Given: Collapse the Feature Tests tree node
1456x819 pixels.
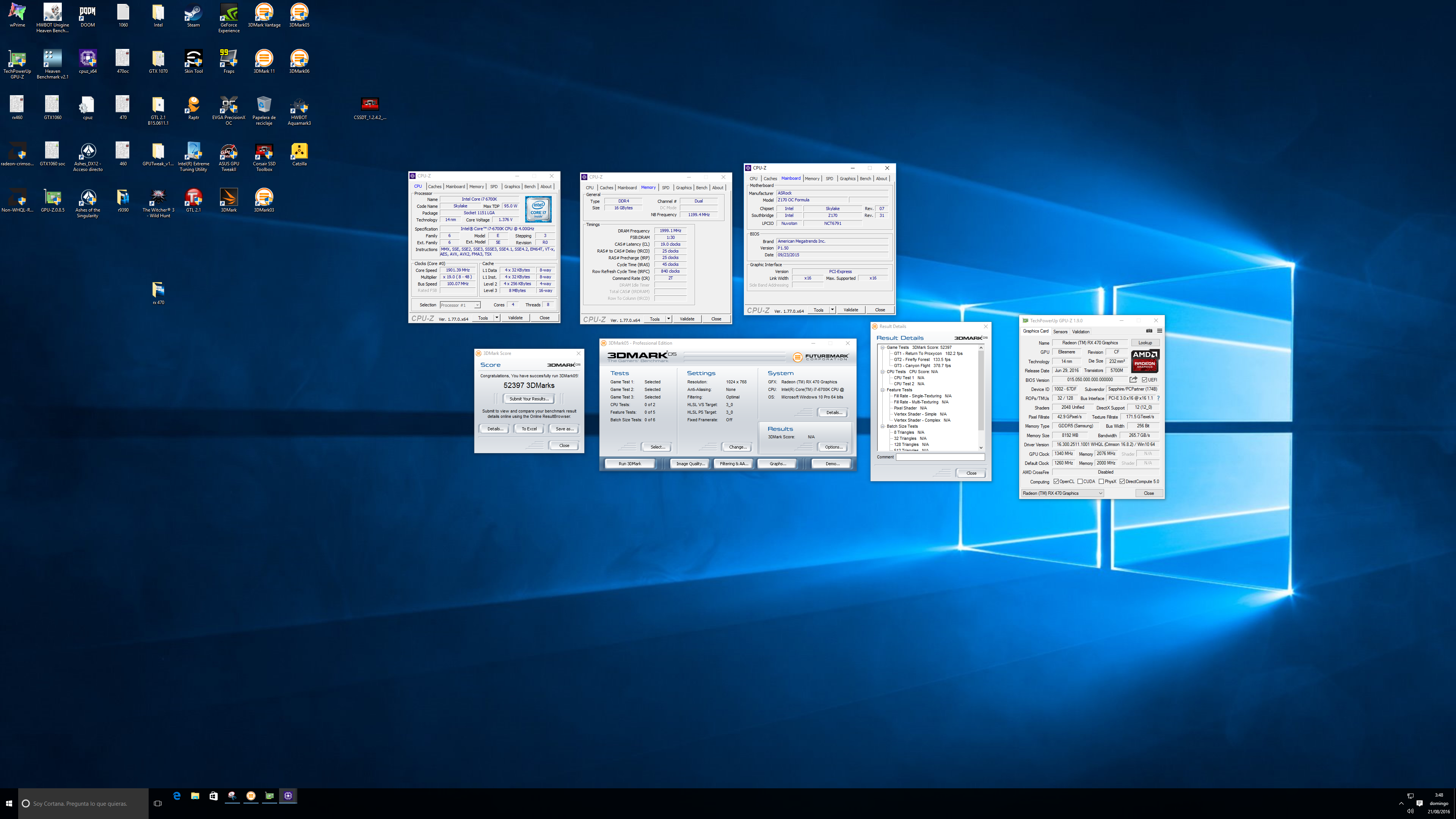Looking at the screenshot, I should [882, 390].
